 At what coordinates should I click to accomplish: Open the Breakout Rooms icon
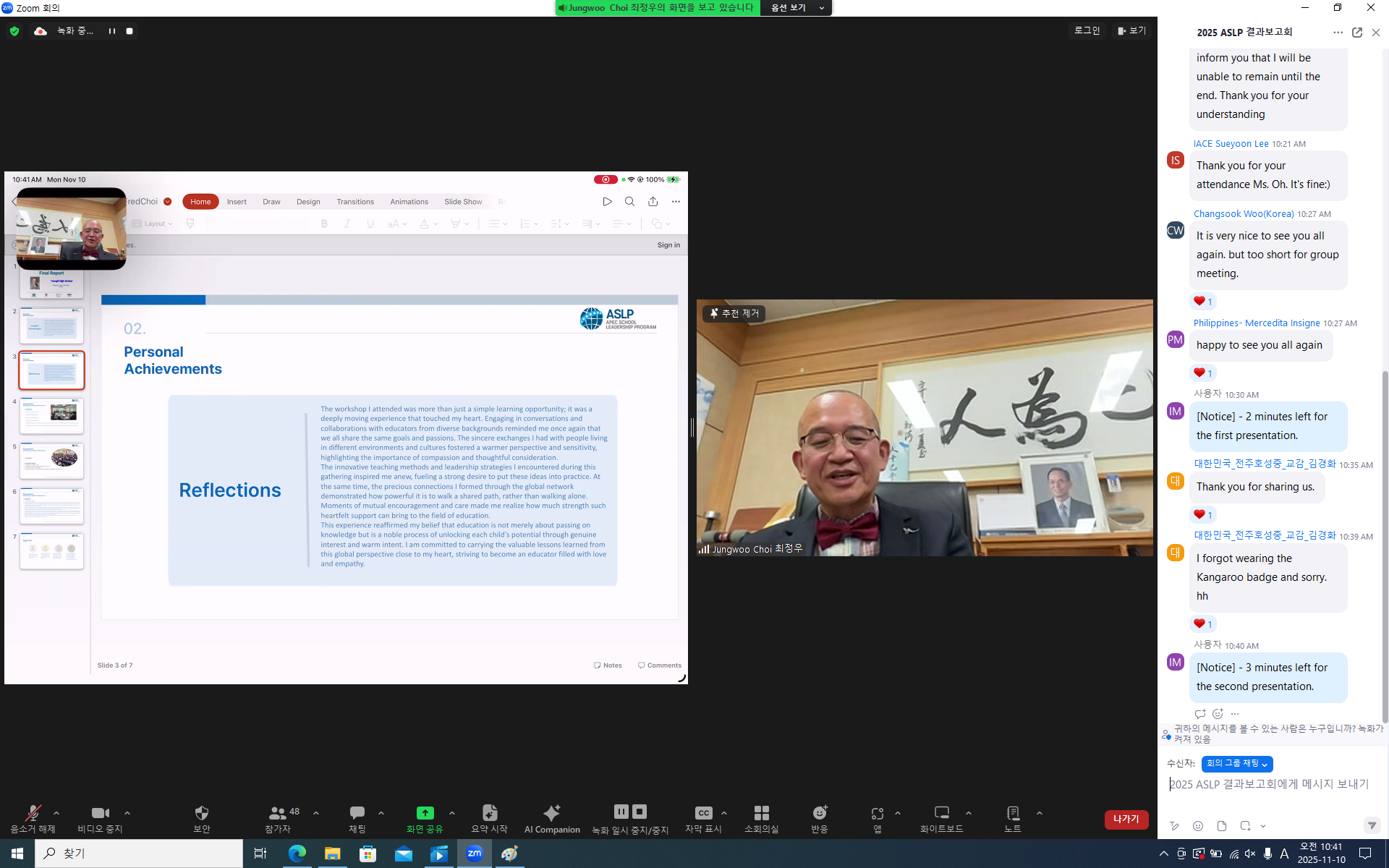click(761, 814)
